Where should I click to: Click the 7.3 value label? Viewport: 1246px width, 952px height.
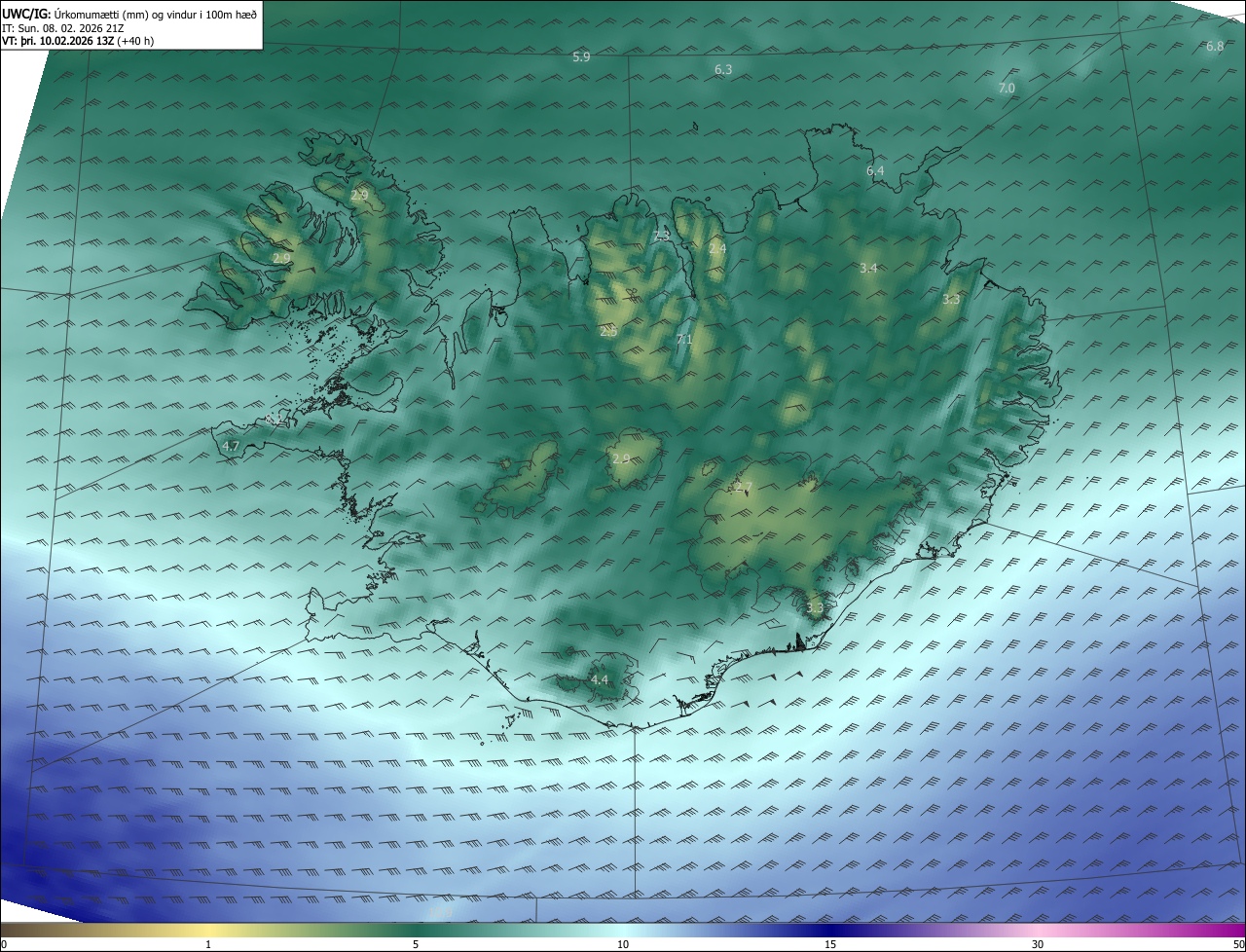(662, 236)
